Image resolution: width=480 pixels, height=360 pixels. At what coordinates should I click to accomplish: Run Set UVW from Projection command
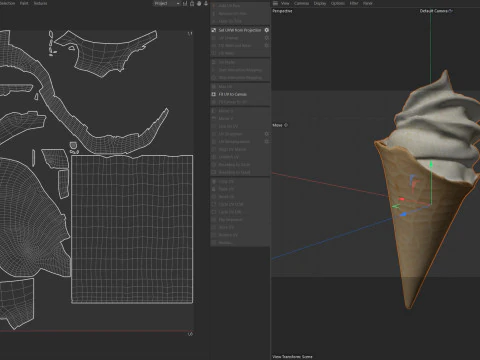[236, 30]
